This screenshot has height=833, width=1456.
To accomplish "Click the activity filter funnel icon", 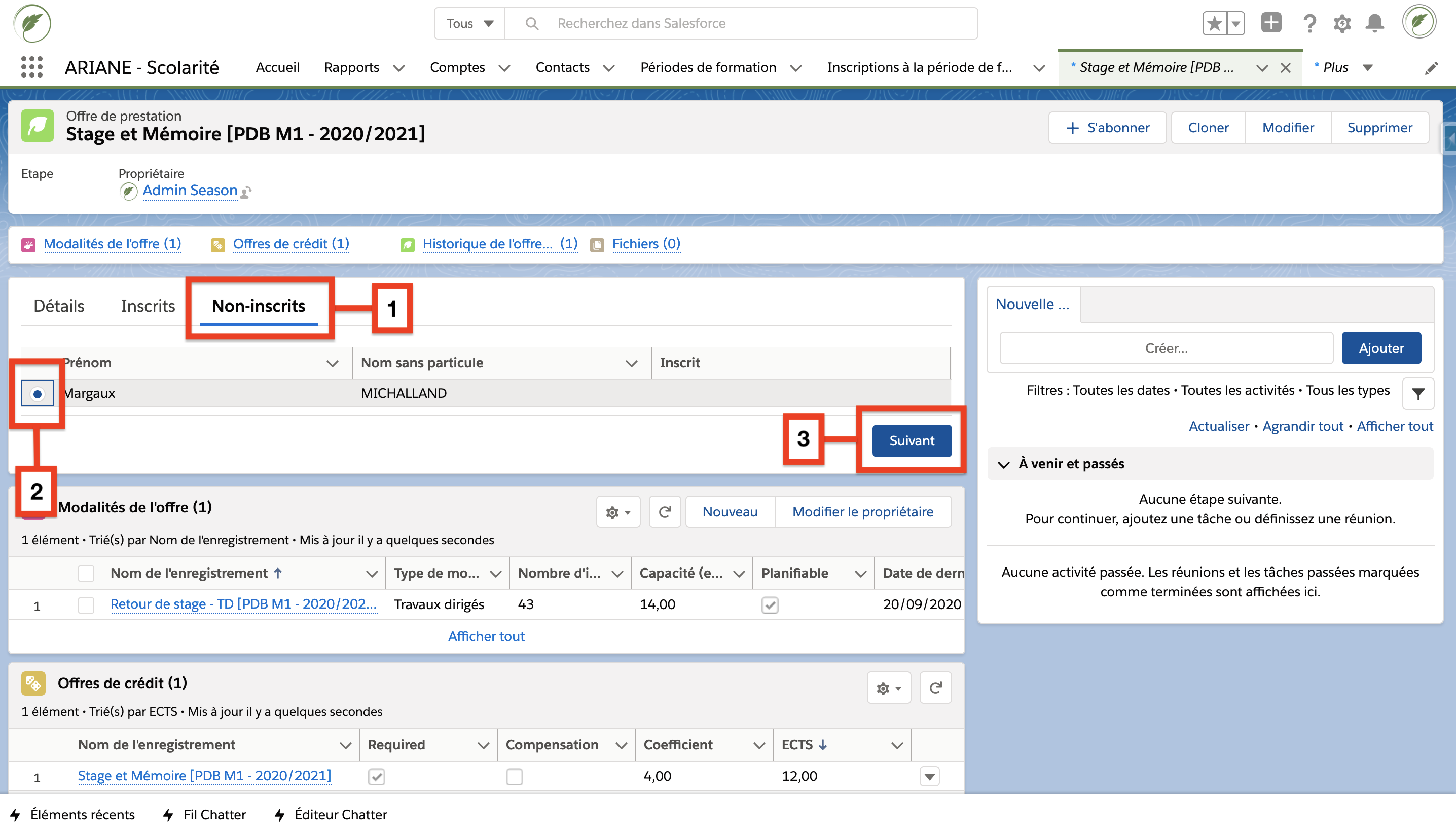I will [1417, 394].
